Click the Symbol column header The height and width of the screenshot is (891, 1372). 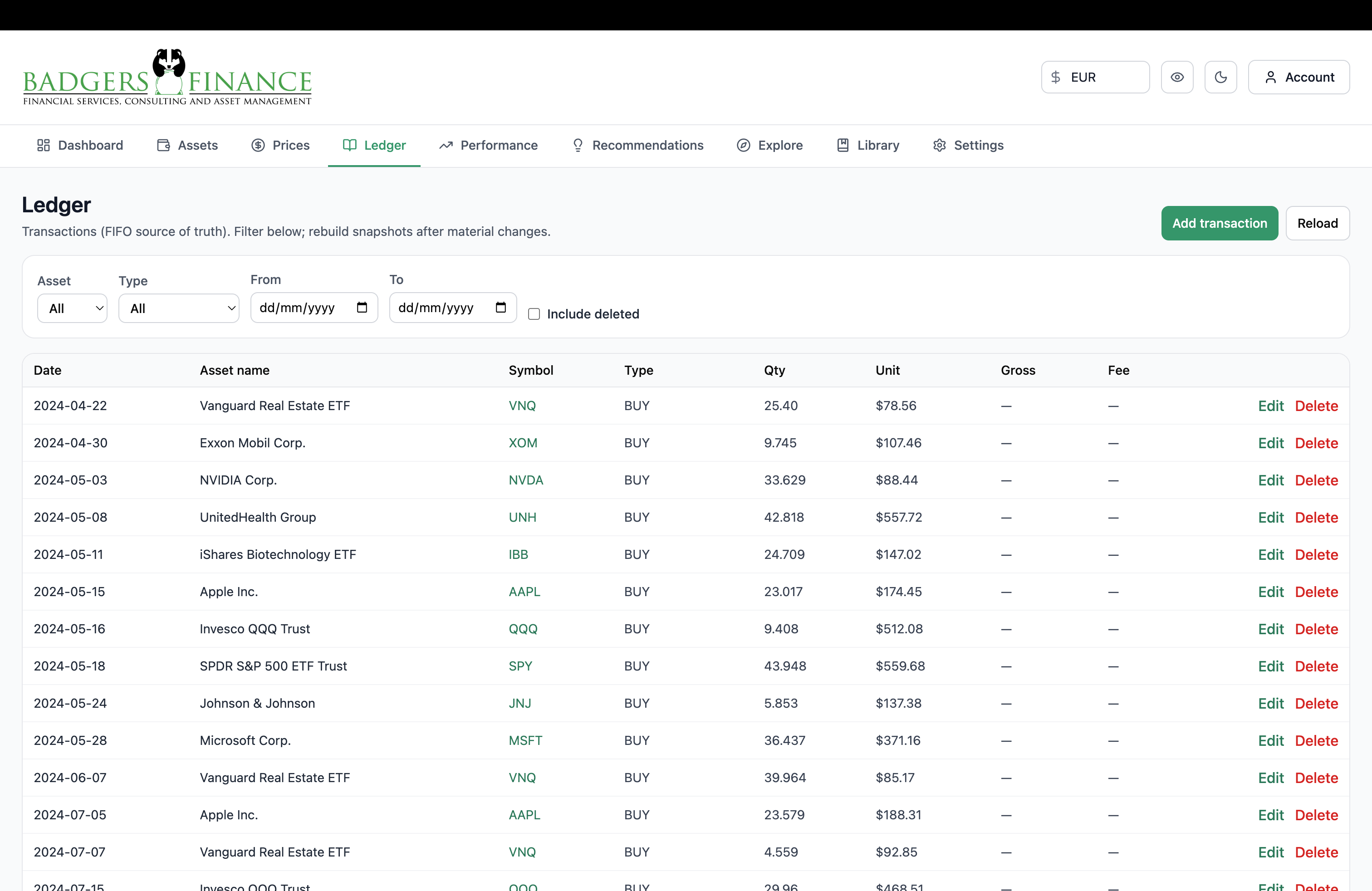[530, 370]
